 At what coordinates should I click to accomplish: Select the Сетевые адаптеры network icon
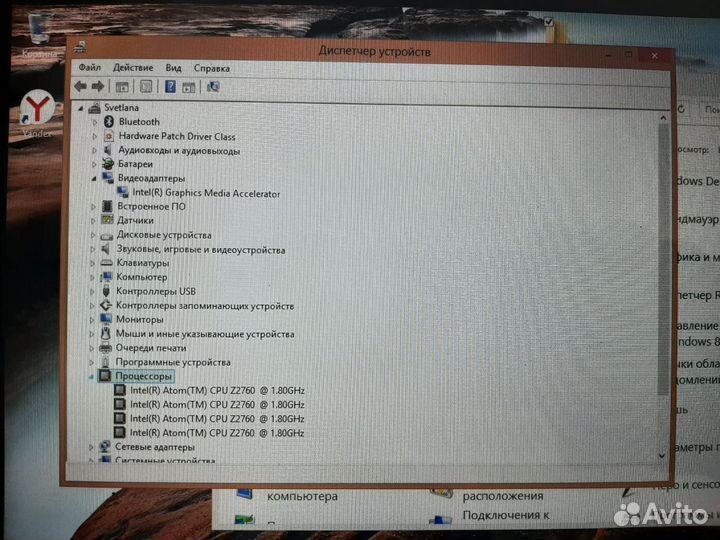coord(105,446)
